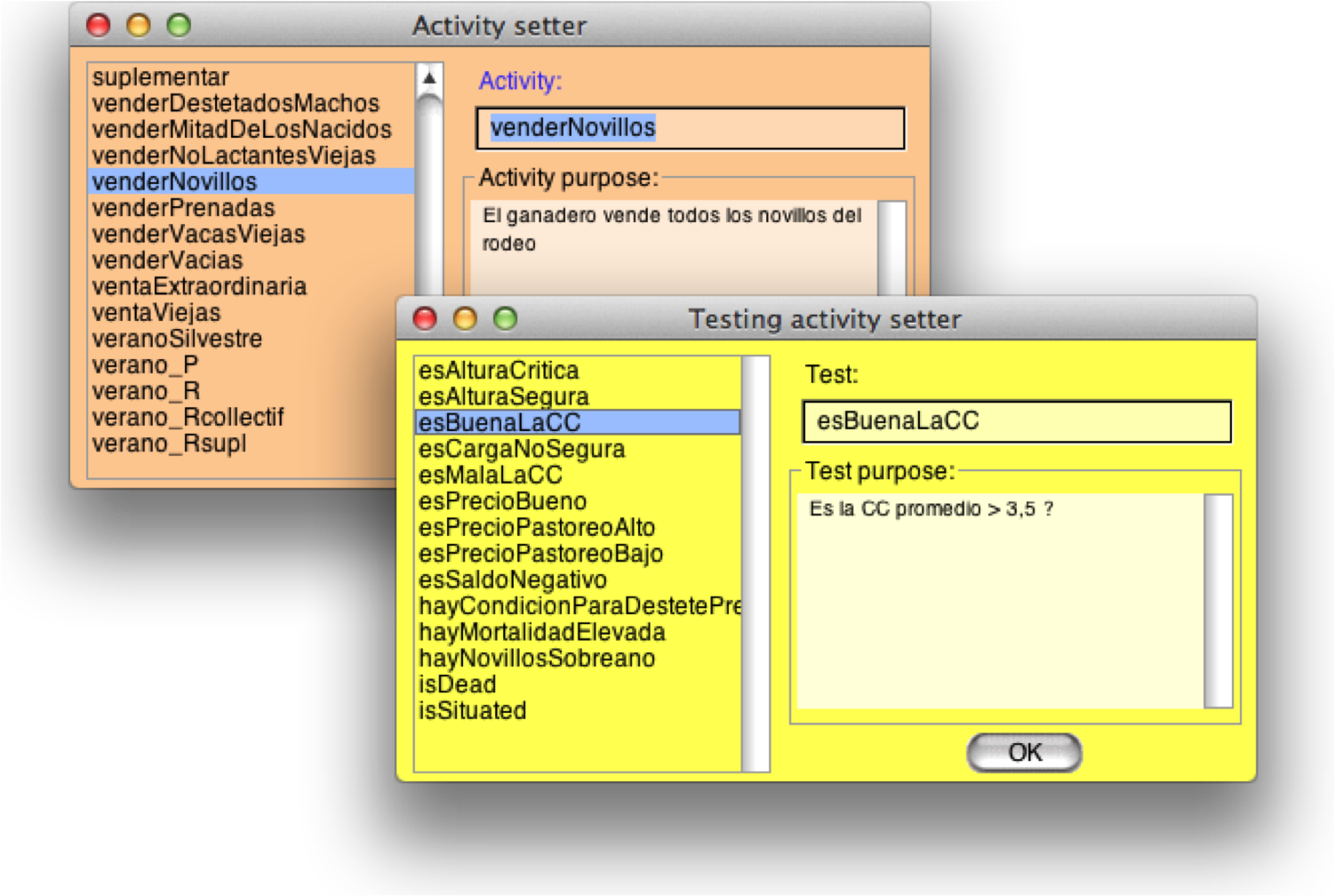Zoom the Activity setter window with green button

click(179, 26)
